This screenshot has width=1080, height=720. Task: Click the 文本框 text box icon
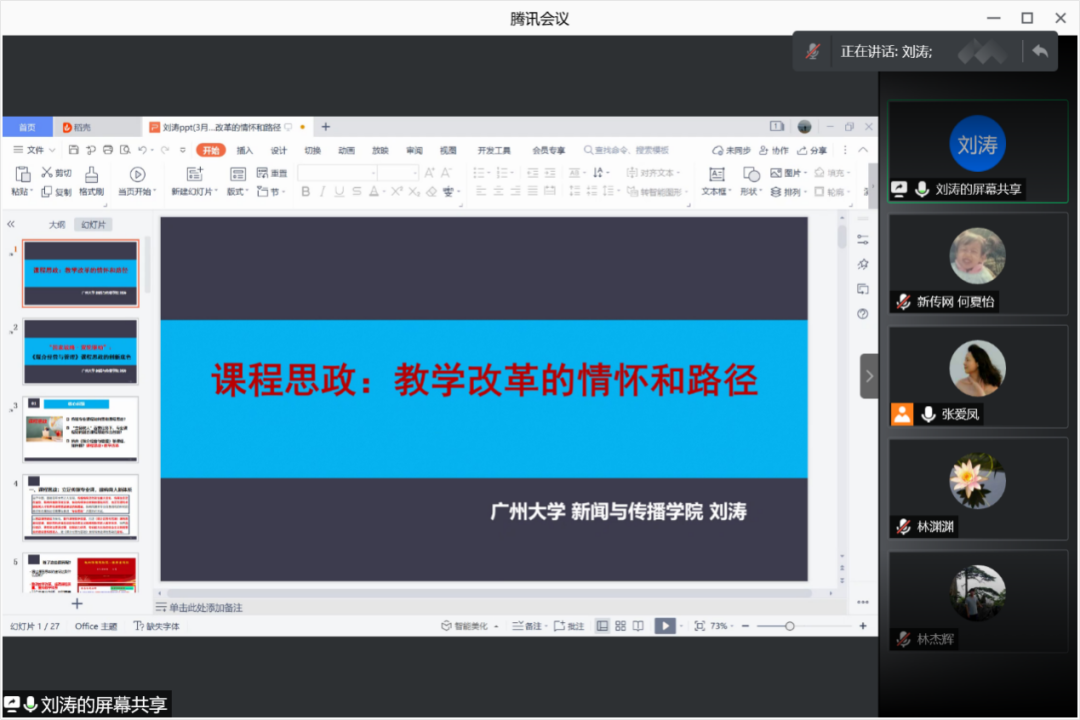[x=716, y=174]
